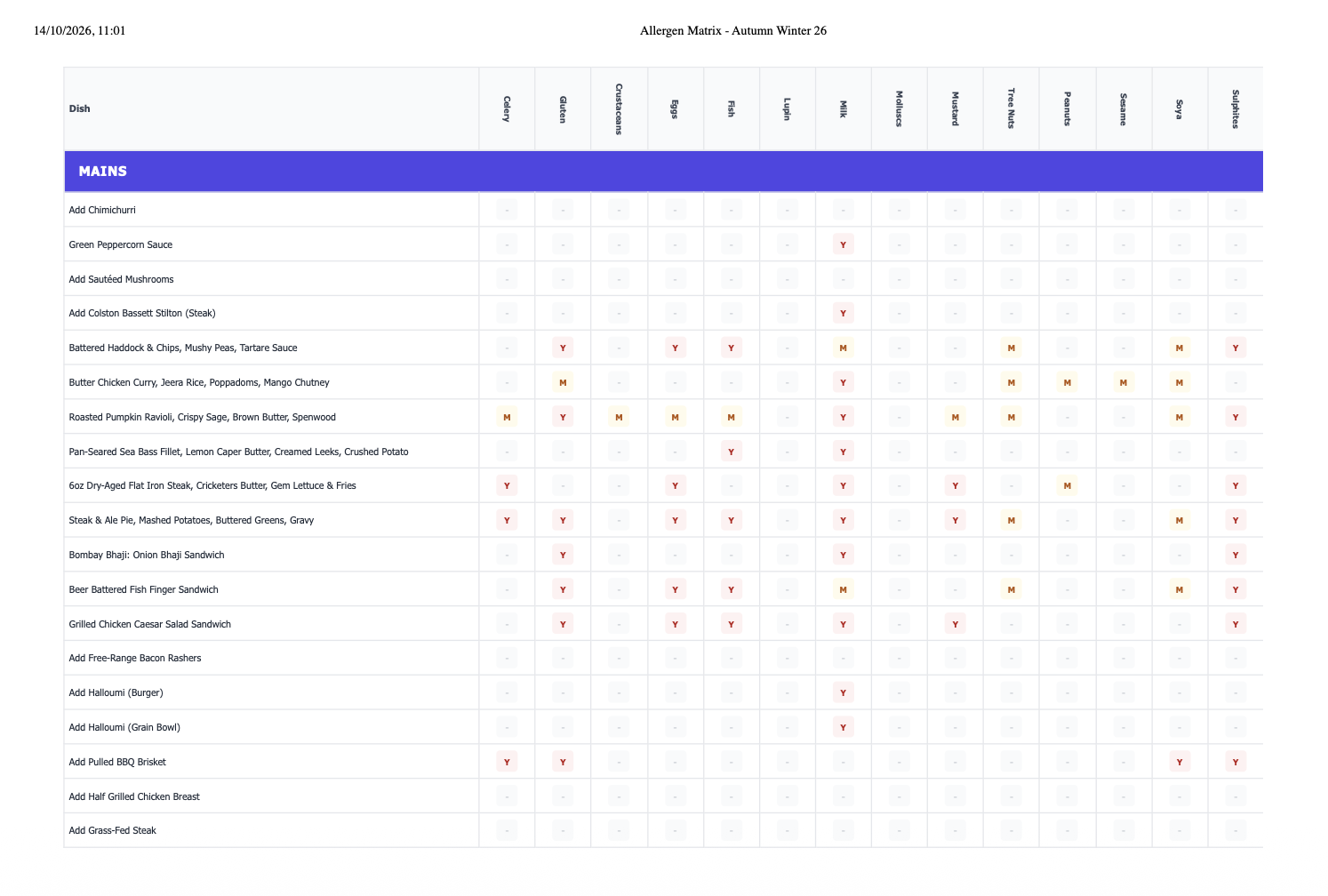Click the Gluten column header
The image size is (1328, 896).
563,108
